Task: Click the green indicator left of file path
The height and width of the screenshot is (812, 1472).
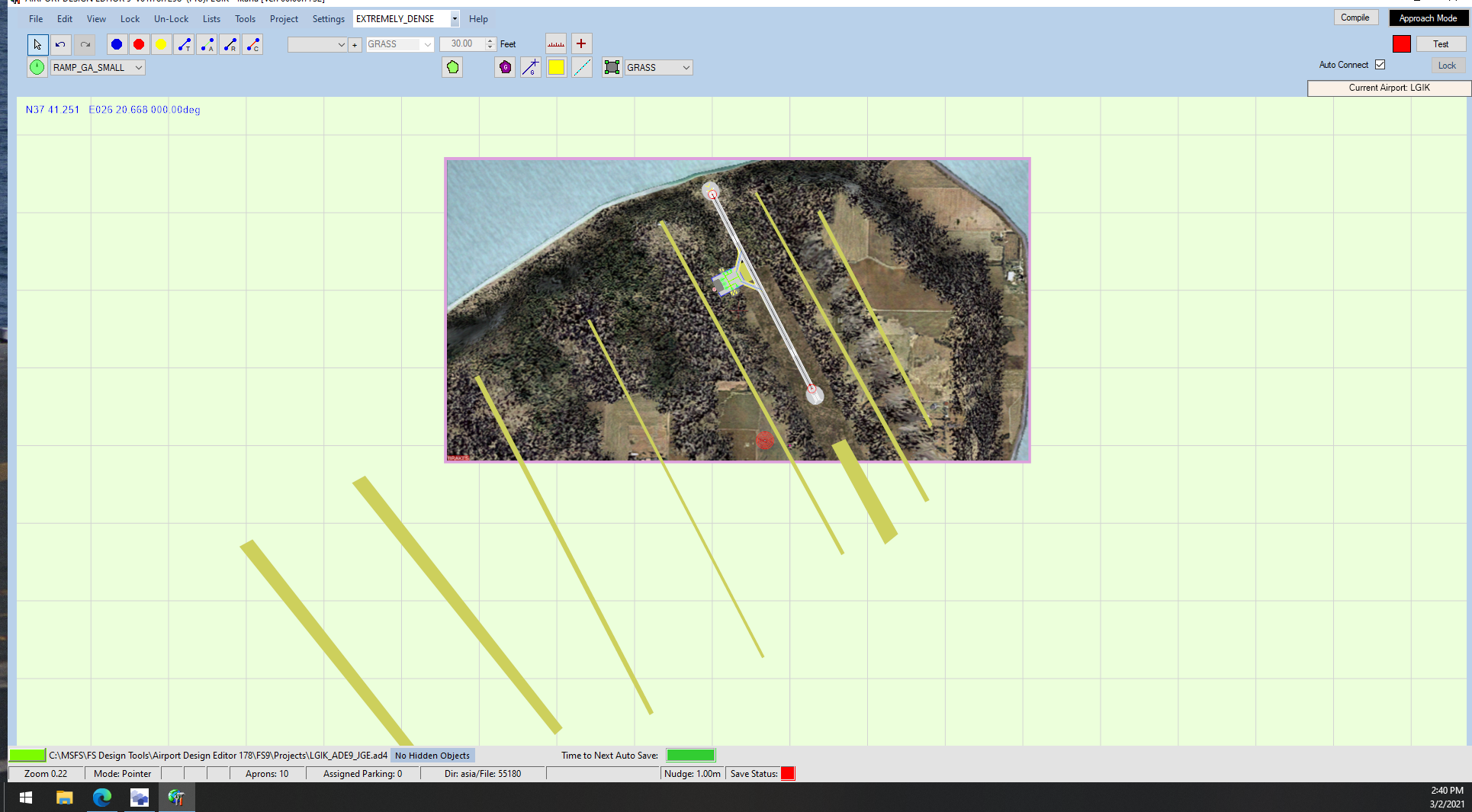Action: pyautogui.click(x=27, y=756)
